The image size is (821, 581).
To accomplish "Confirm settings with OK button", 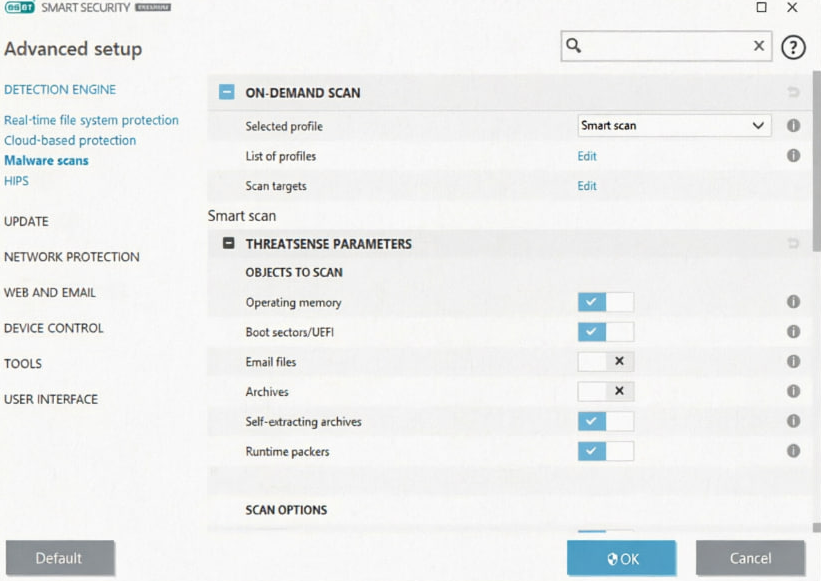I will point(622,558).
